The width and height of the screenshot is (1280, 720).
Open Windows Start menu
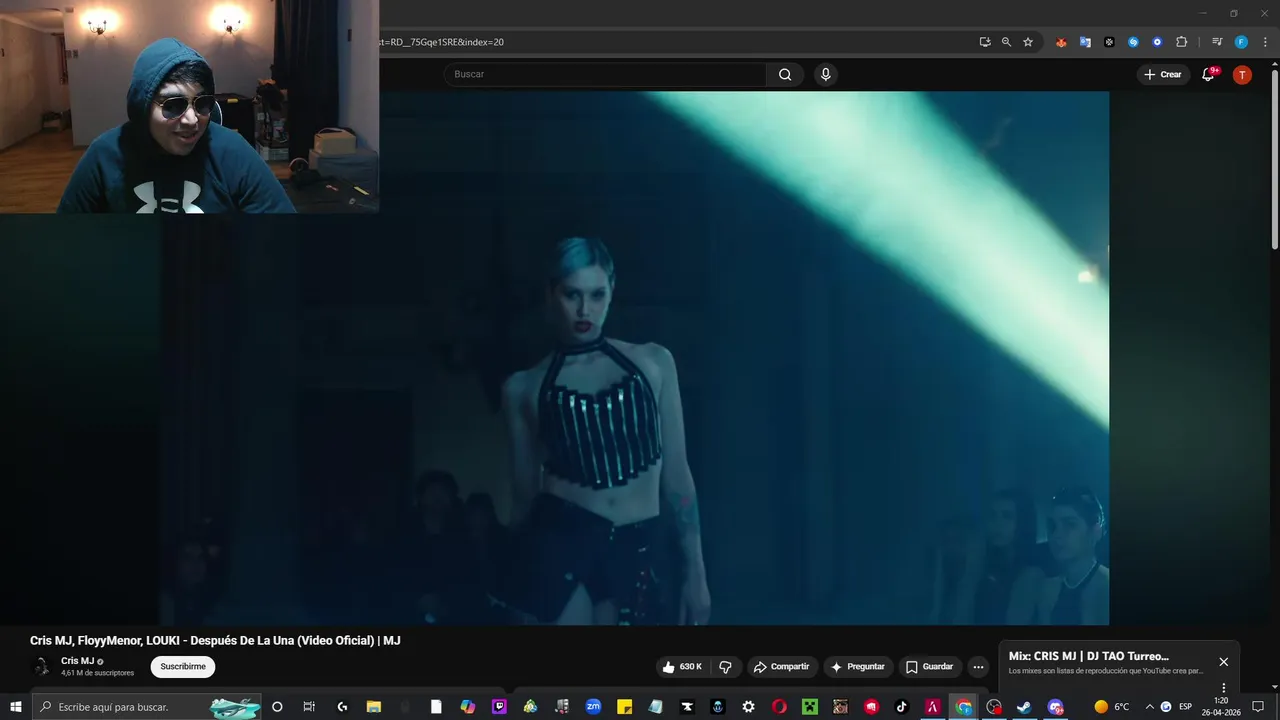click(x=16, y=707)
